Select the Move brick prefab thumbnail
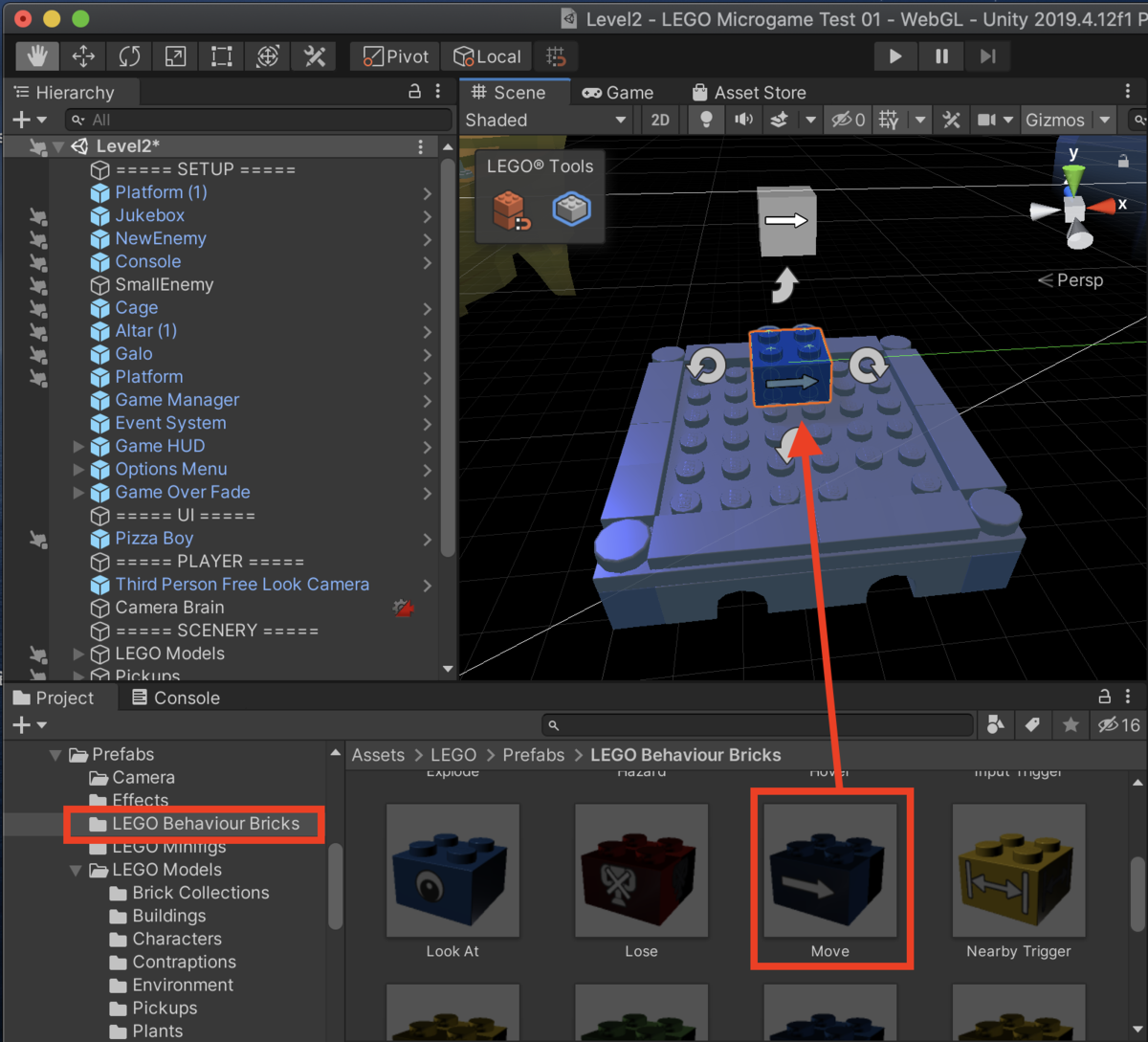 tap(830, 871)
